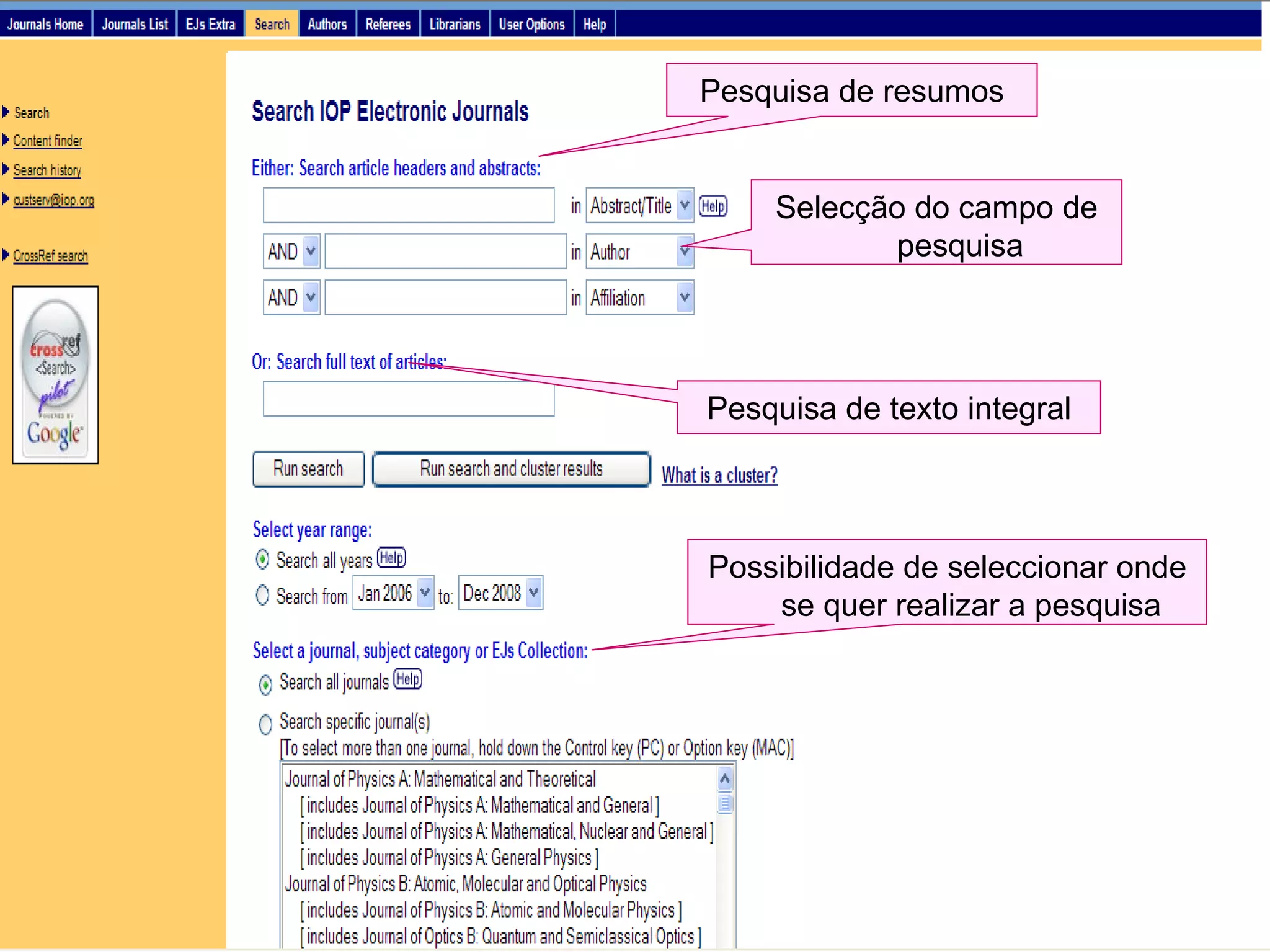Open the Affiliation field dropdown
This screenshot has width=1270, height=952.
pyautogui.click(x=640, y=297)
